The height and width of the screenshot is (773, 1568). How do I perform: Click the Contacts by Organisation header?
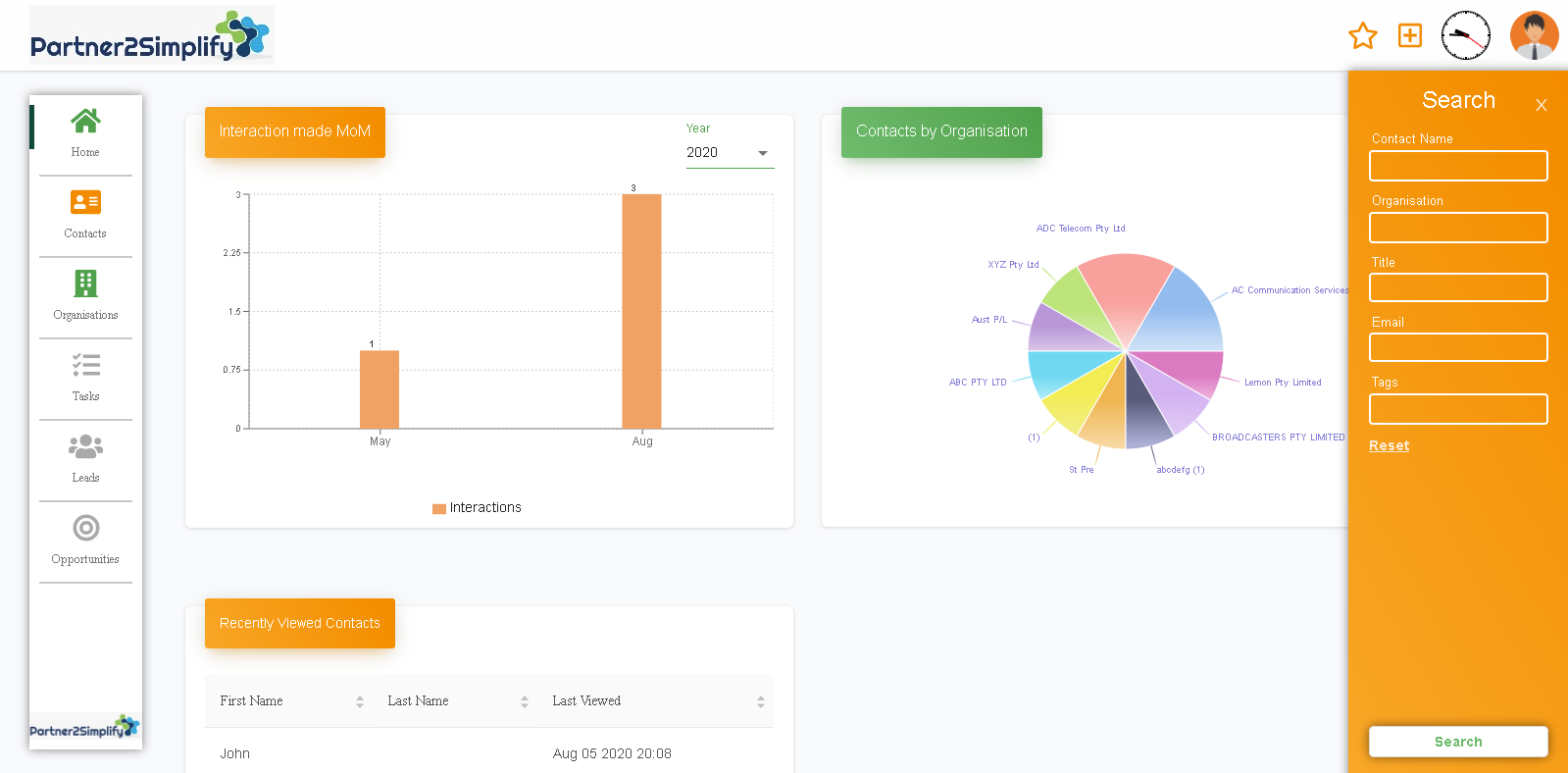tap(941, 131)
